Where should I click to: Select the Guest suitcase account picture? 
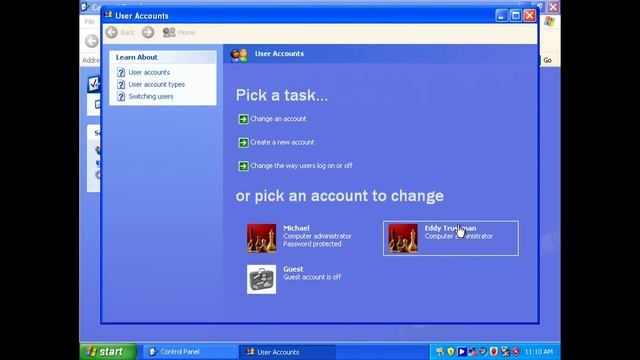261,279
